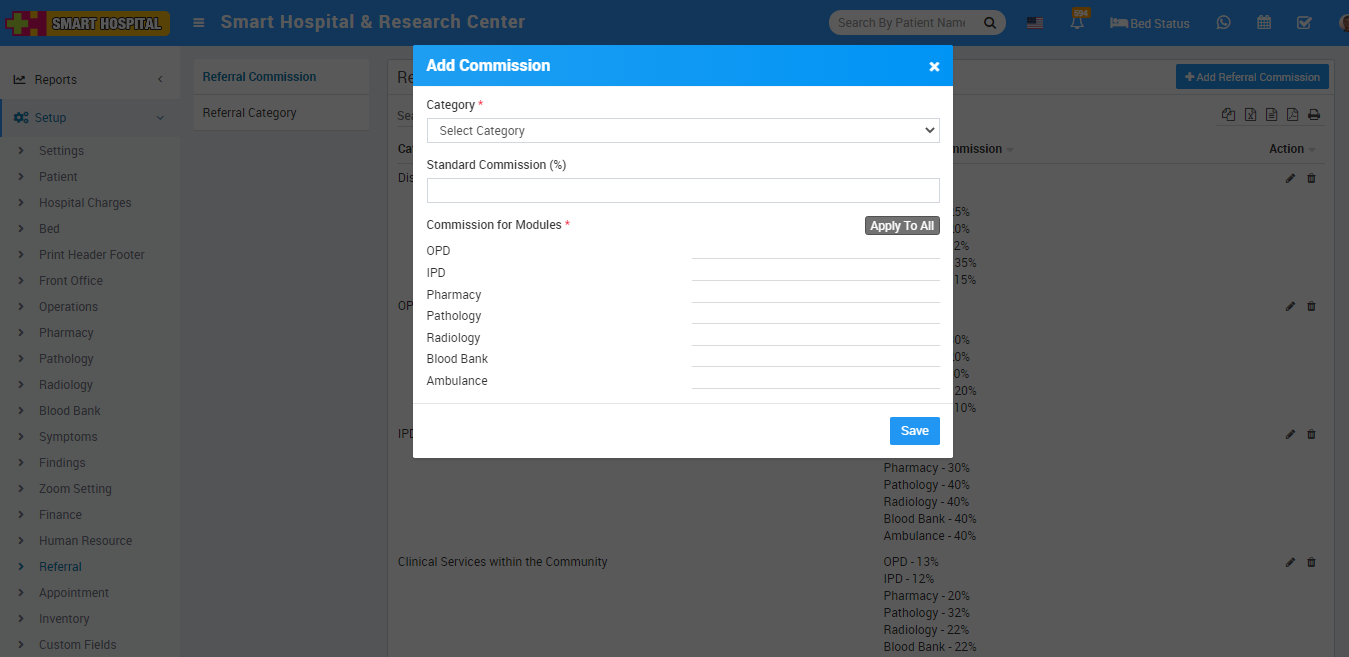Save the new commission
The image size is (1349, 657).
point(914,431)
